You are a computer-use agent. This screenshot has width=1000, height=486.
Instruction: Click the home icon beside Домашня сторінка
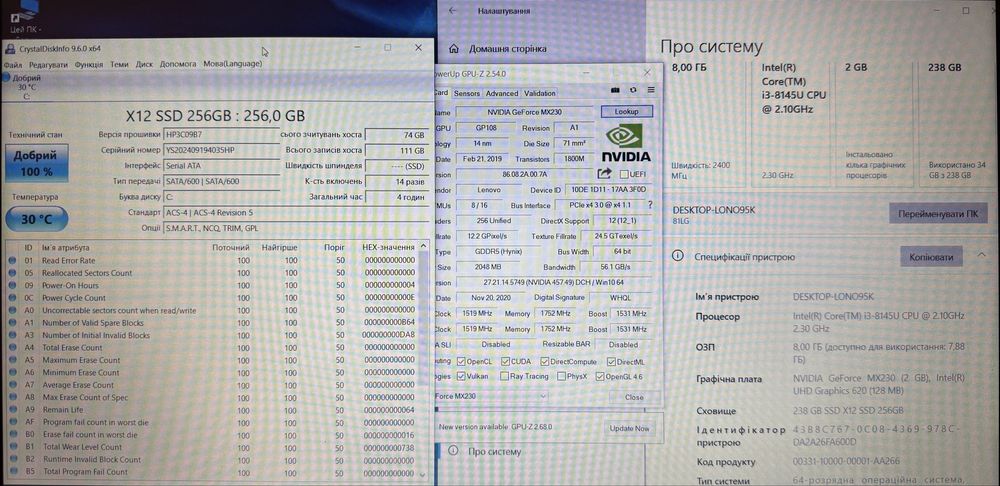(454, 48)
